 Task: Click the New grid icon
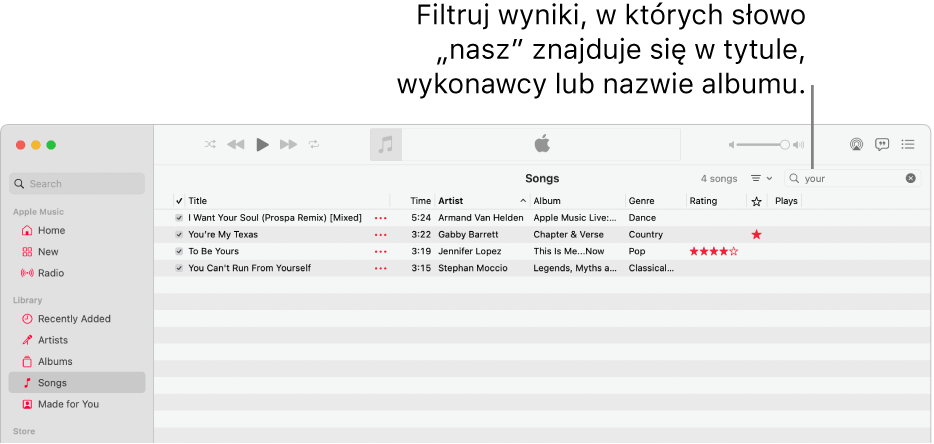tap(27, 252)
